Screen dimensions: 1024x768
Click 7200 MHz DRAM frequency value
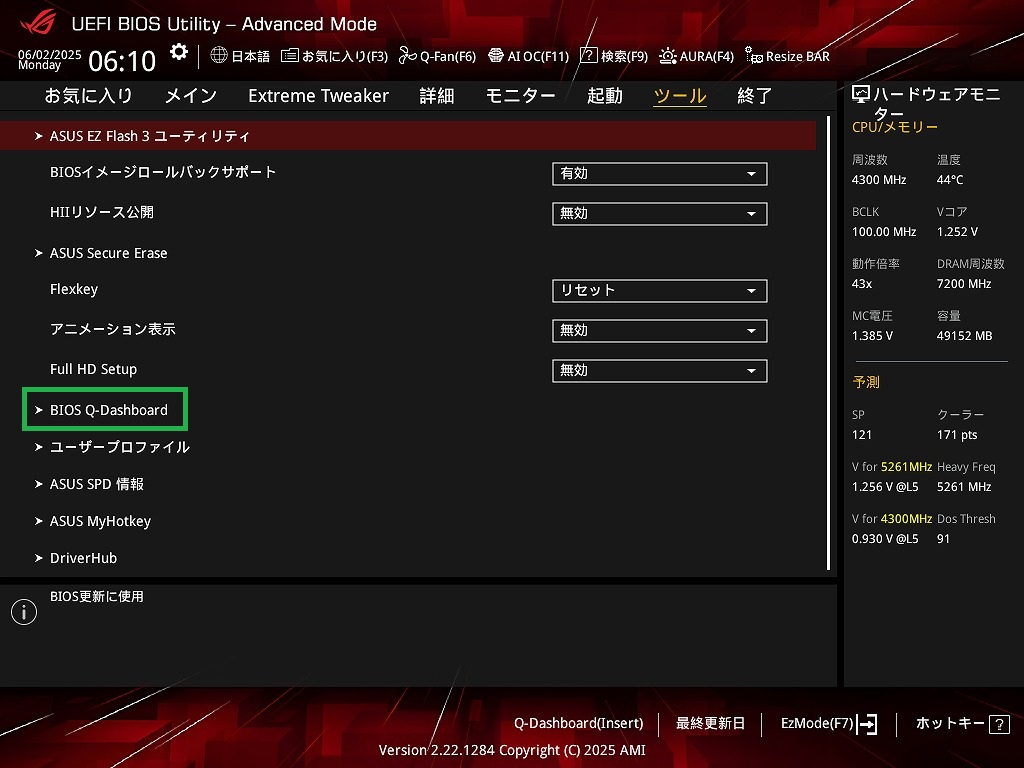tap(964, 284)
